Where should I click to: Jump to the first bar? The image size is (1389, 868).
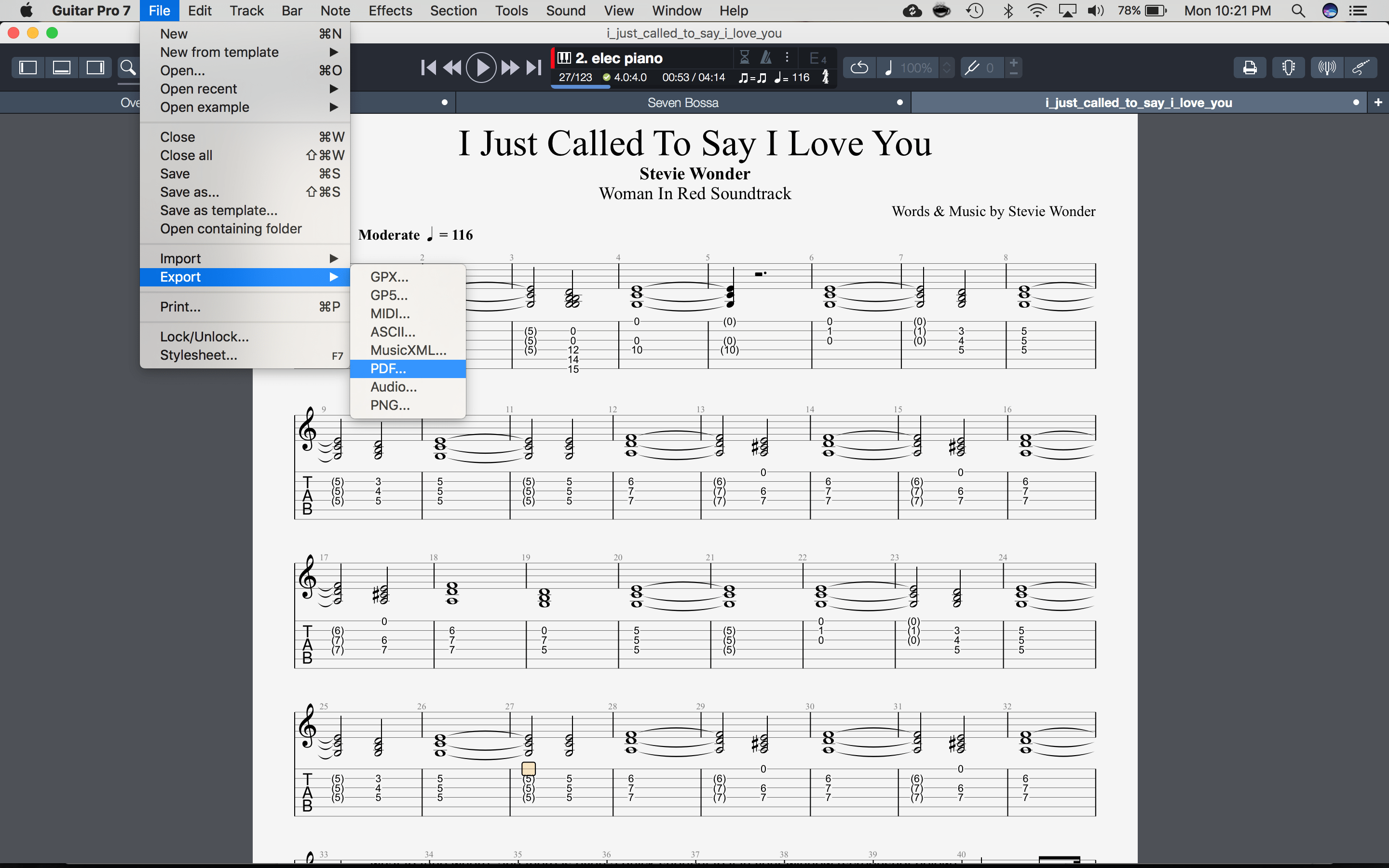428,68
